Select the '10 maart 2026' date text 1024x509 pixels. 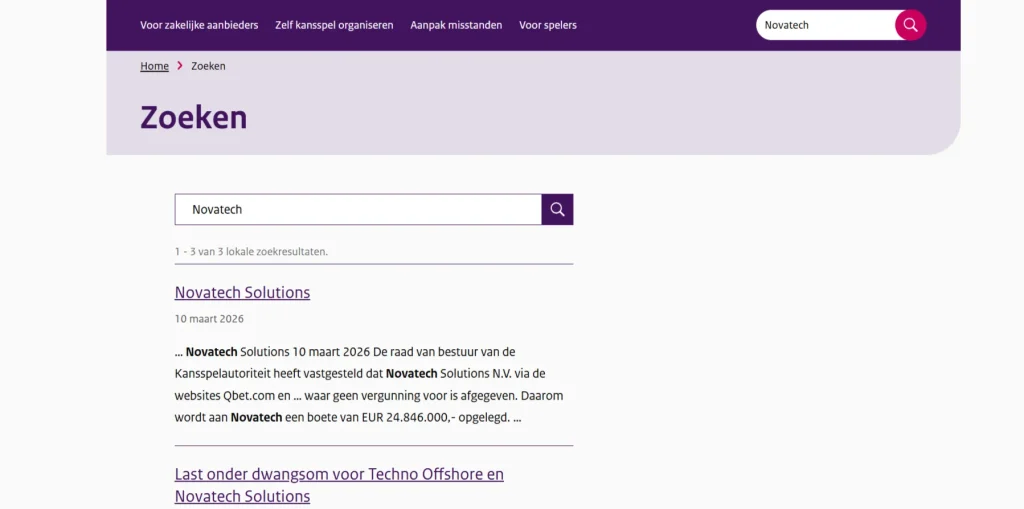209,319
